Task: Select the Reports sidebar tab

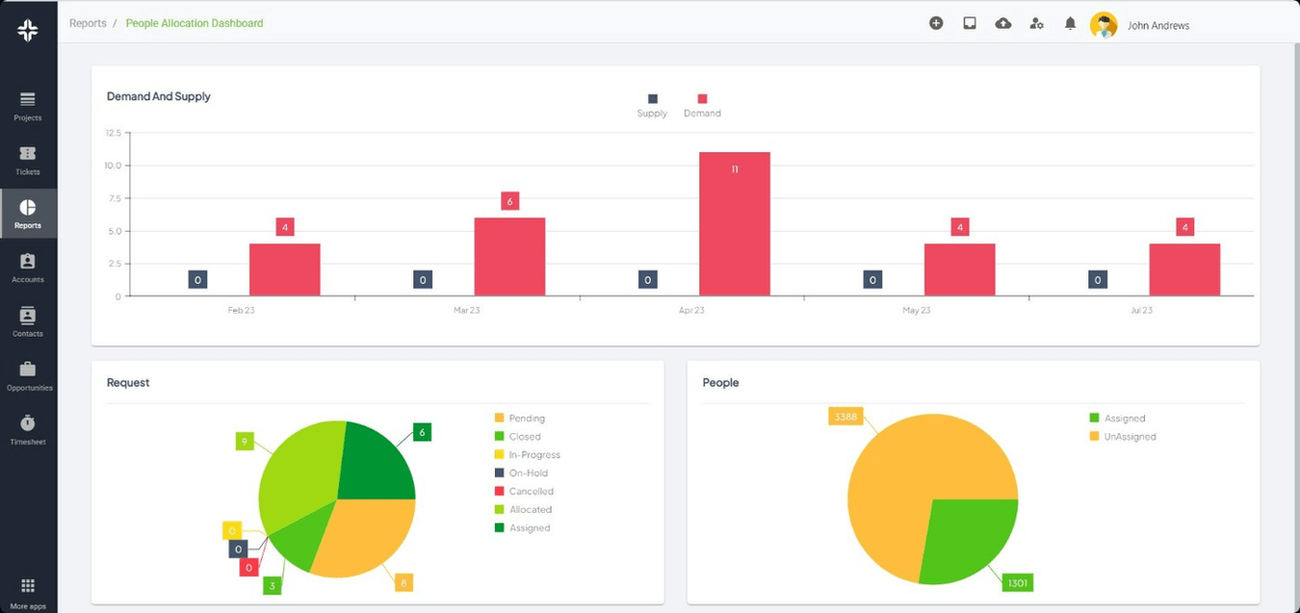Action: coord(28,213)
